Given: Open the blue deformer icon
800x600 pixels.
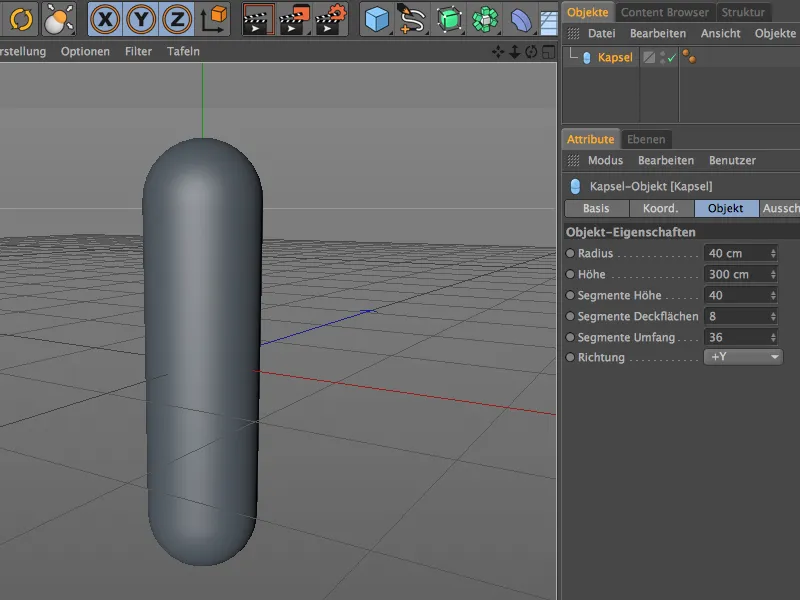Looking at the screenshot, I should pyautogui.click(x=520, y=19).
